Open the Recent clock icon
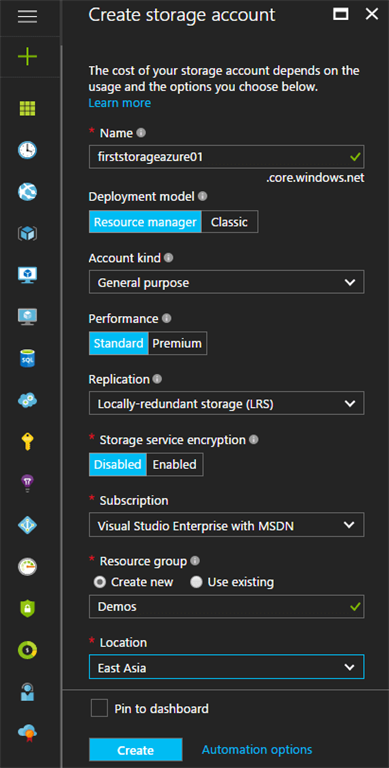 27,150
